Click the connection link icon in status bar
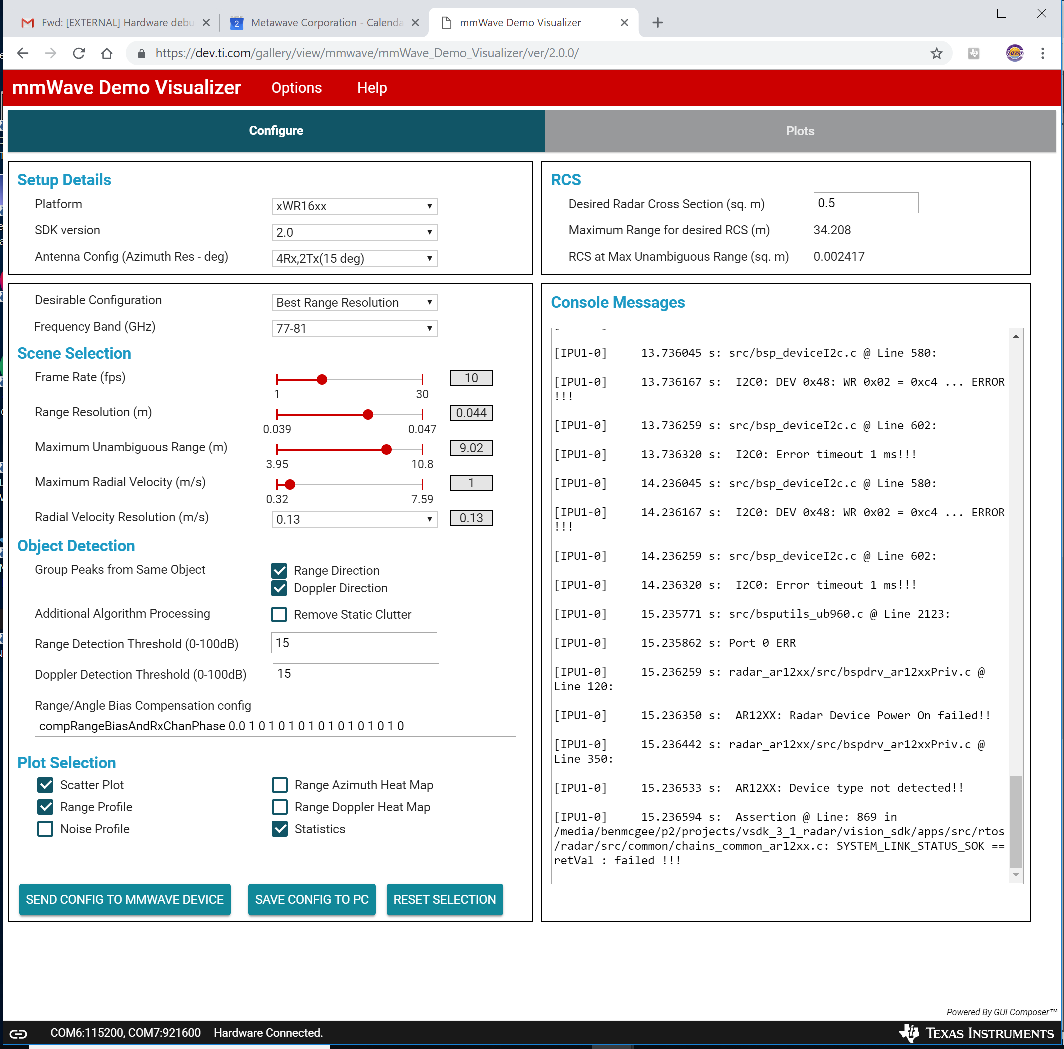This screenshot has height=1049, width=1064. [x=18, y=1033]
